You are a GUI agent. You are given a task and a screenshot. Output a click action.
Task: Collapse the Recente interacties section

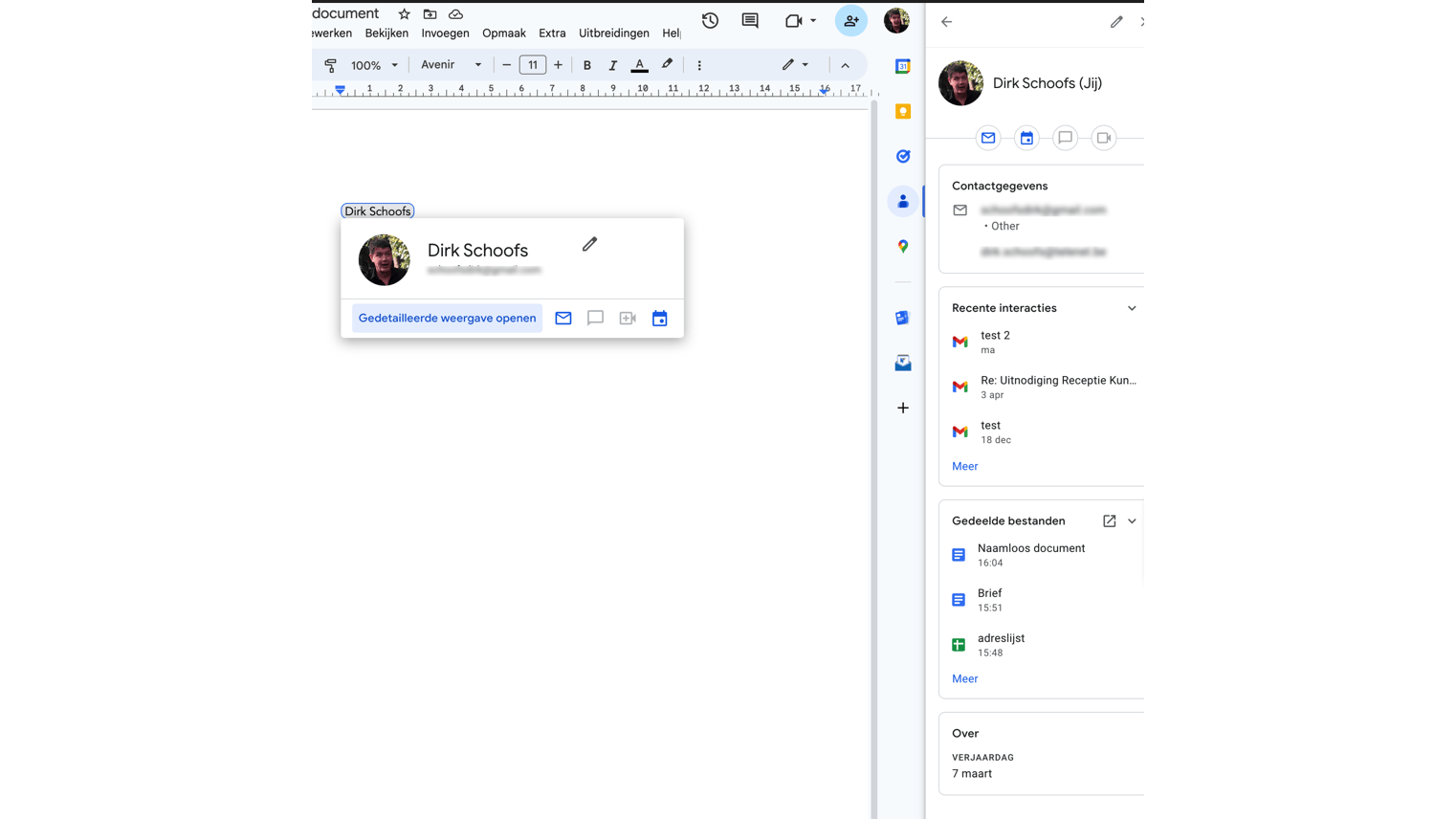(x=1132, y=308)
